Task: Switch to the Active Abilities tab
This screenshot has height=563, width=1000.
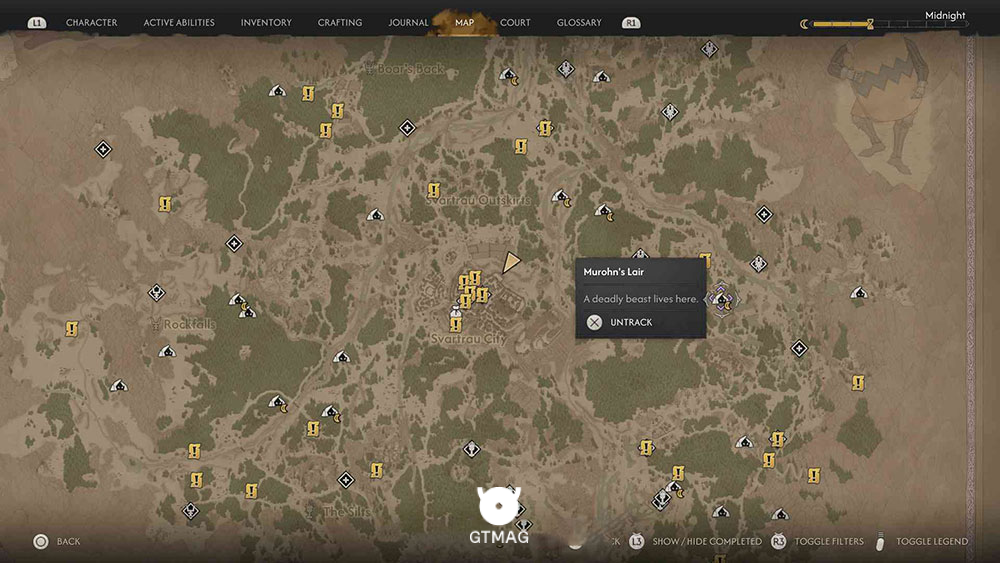Action: pos(179,22)
